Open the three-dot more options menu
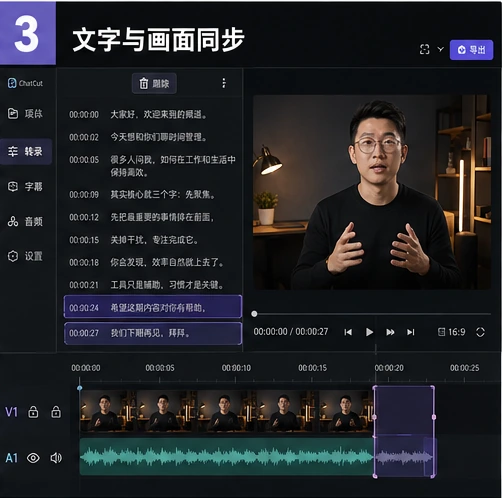This screenshot has height=498, width=502. (x=224, y=83)
